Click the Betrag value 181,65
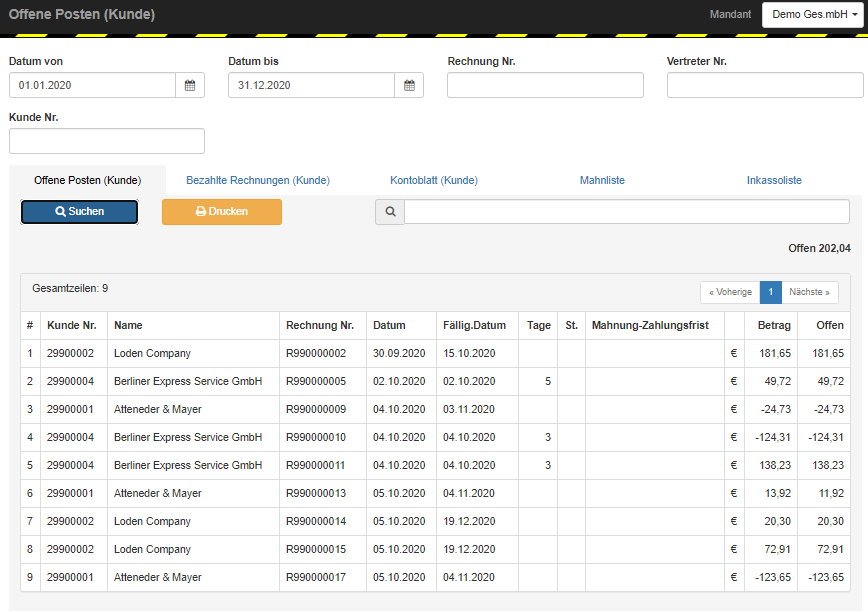Image resolution: width=868 pixels, height=612 pixels. click(x=775, y=354)
